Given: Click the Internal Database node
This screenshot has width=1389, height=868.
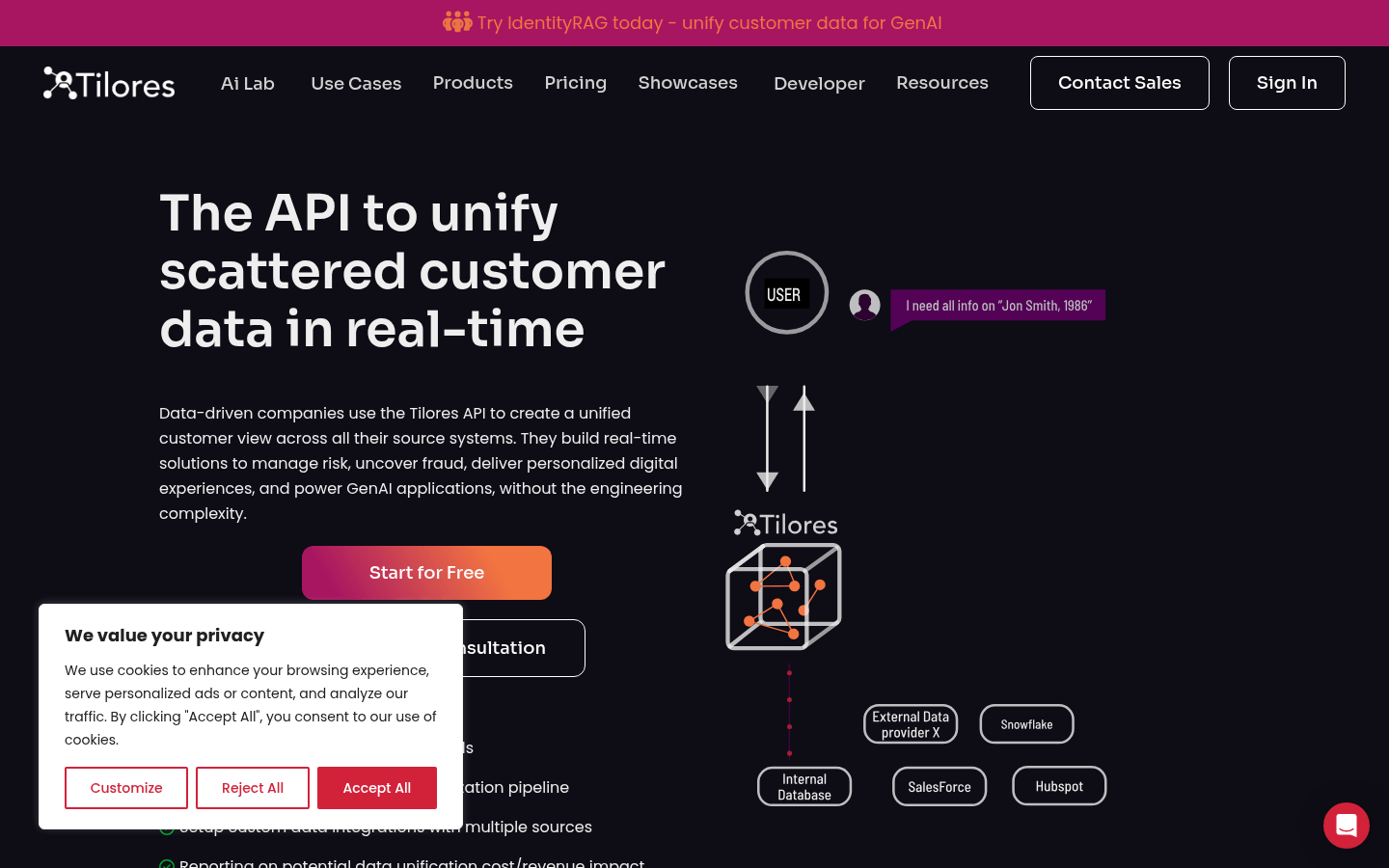Looking at the screenshot, I should click(x=804, y=787).
